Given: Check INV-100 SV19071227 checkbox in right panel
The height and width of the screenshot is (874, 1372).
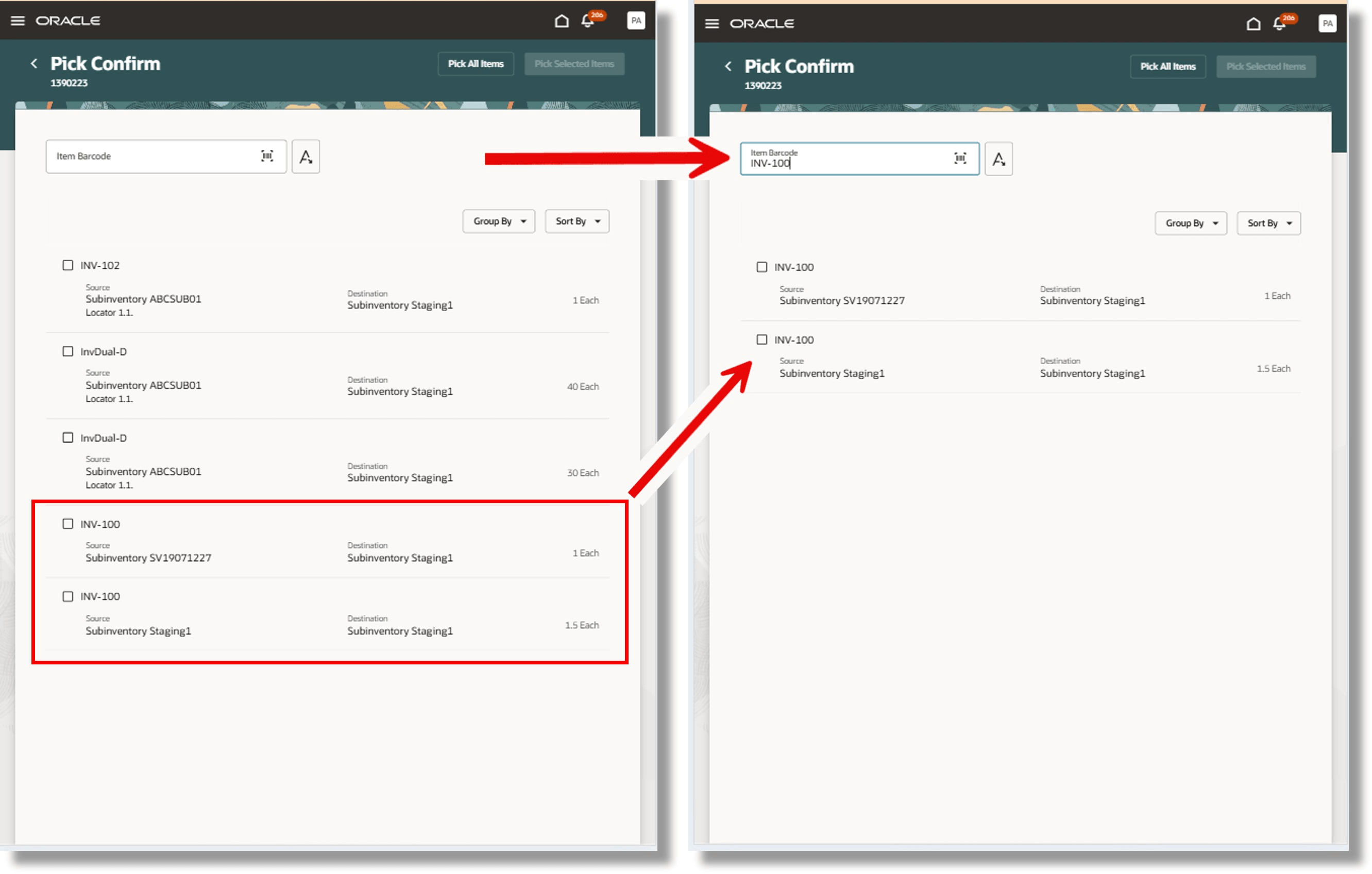Looking at the screenshot, I should click(x=762, y=267).
